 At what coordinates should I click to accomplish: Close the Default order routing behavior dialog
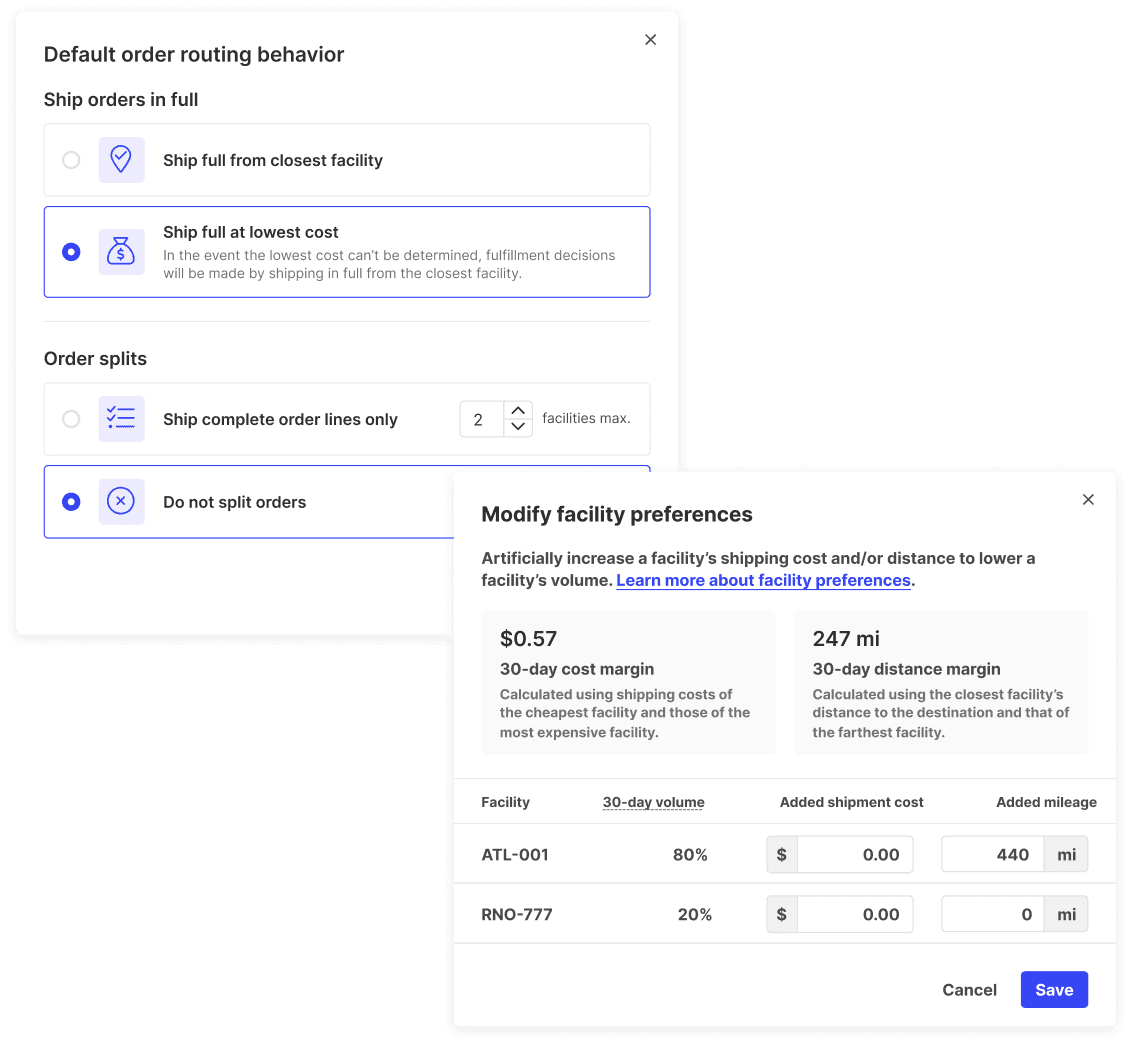pos(650,40)
